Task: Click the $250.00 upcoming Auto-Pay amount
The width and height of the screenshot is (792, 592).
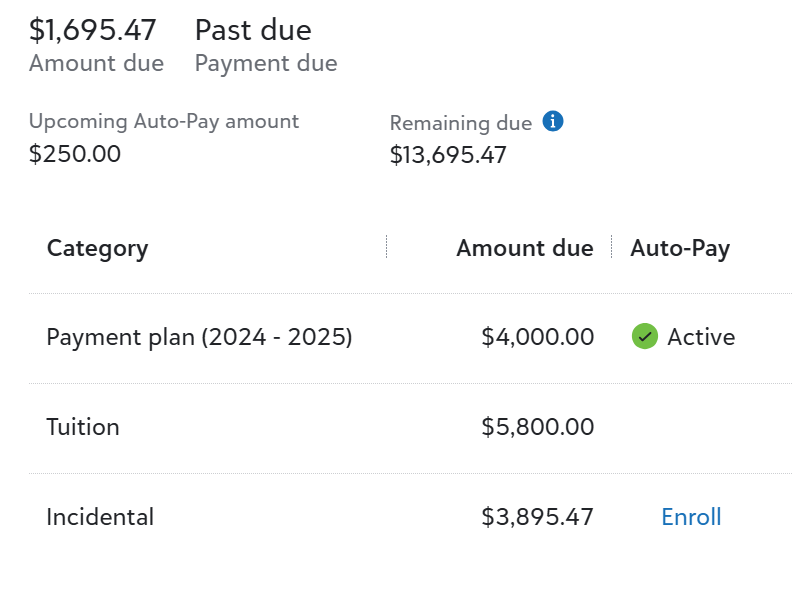Action: (x=75, y=154)
